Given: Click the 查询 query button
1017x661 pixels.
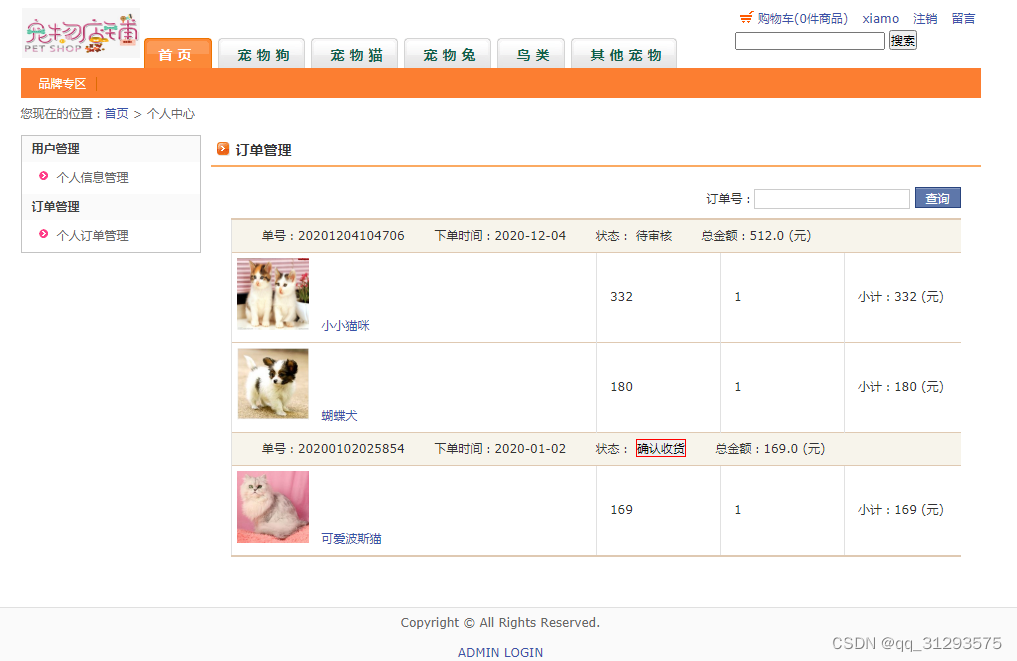Looking at the screenshot, I should point(937,198).
